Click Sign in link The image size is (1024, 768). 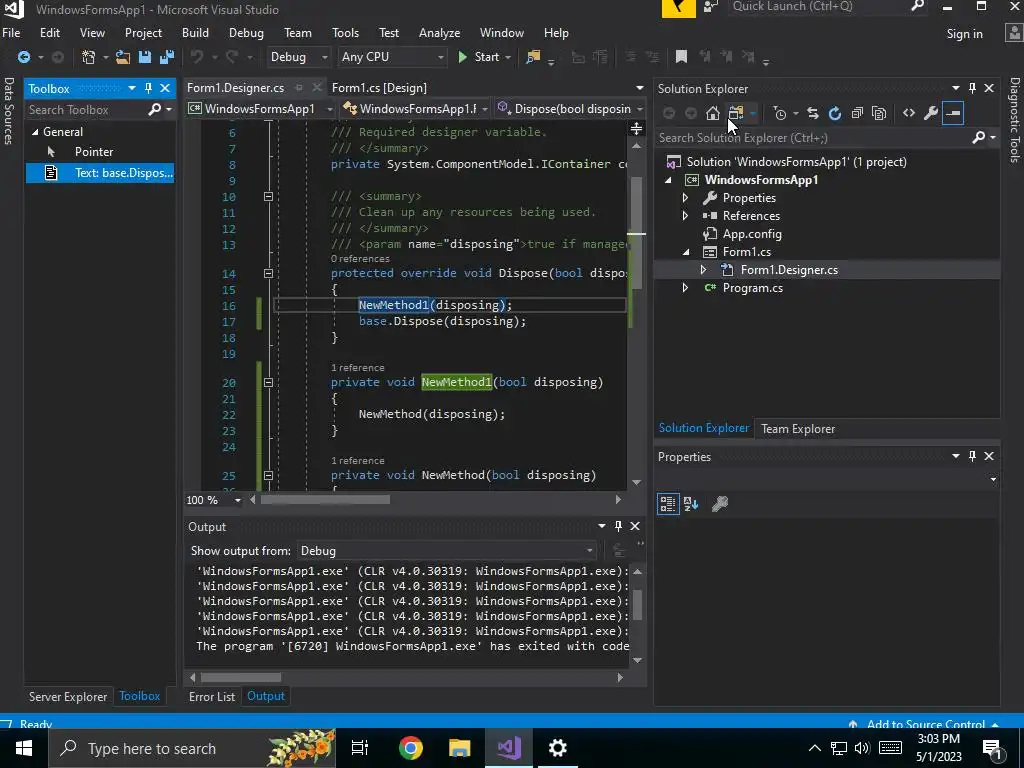pyautogui.click(x=964, y=34)
